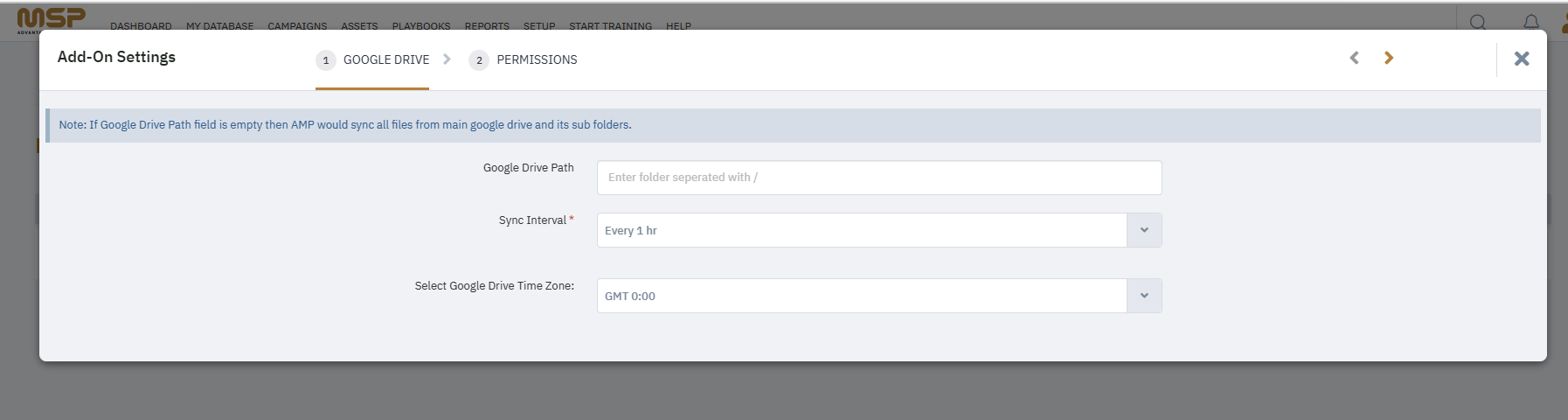Open the PLAYBOOKS menu

[421, 26]
